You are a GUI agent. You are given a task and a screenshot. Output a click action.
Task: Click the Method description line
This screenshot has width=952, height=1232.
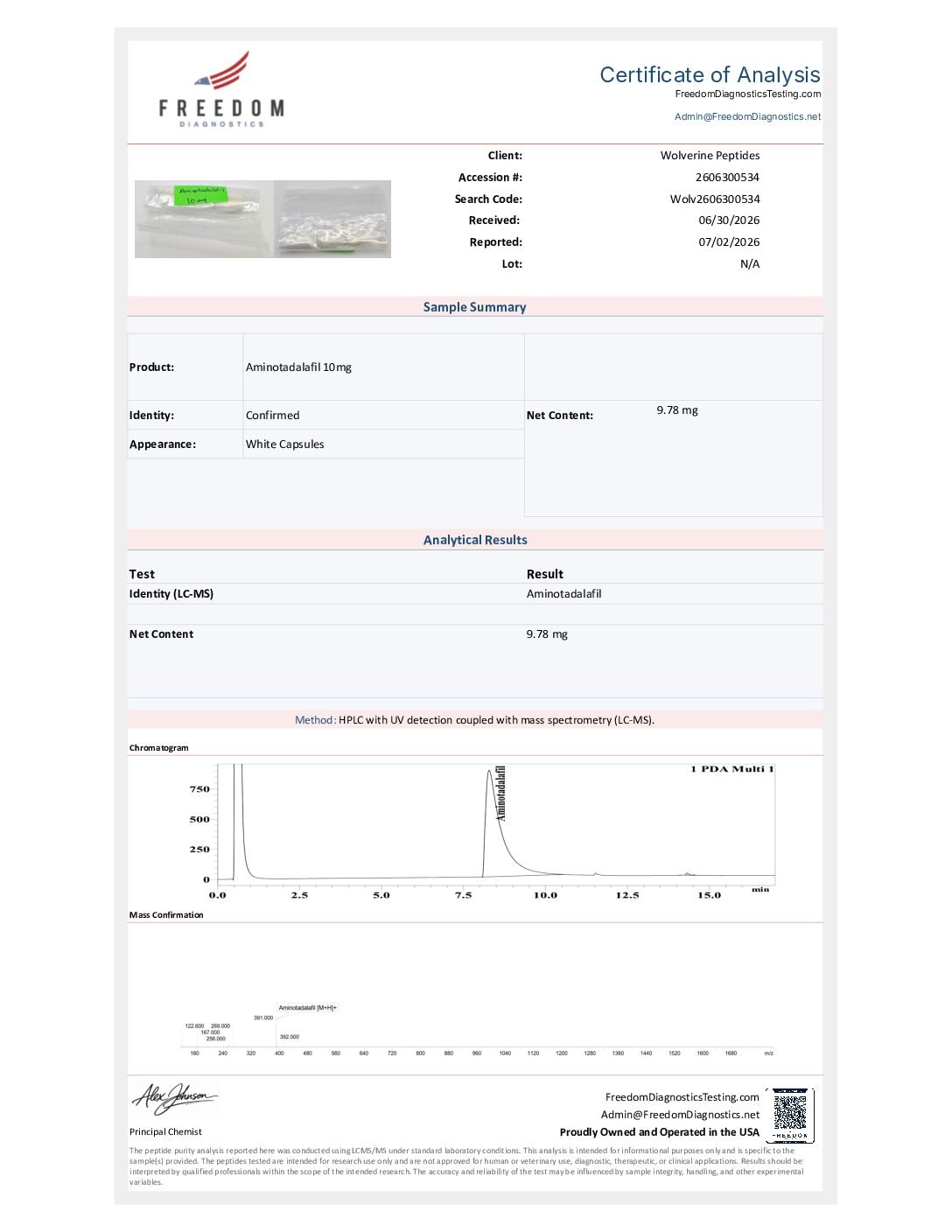[x=475, y=720]
